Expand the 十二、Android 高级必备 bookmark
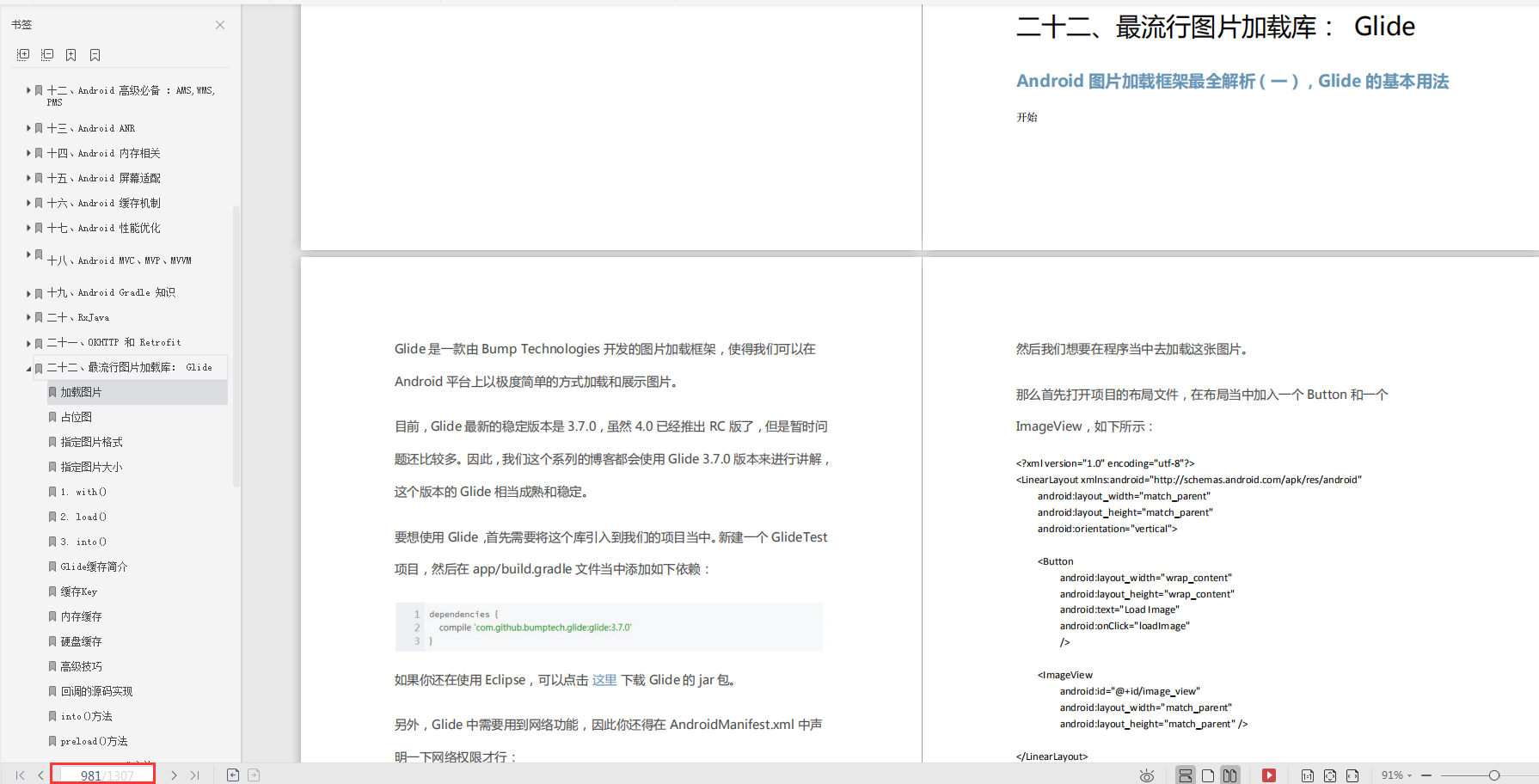1539x784 pixels. (28, 90)
